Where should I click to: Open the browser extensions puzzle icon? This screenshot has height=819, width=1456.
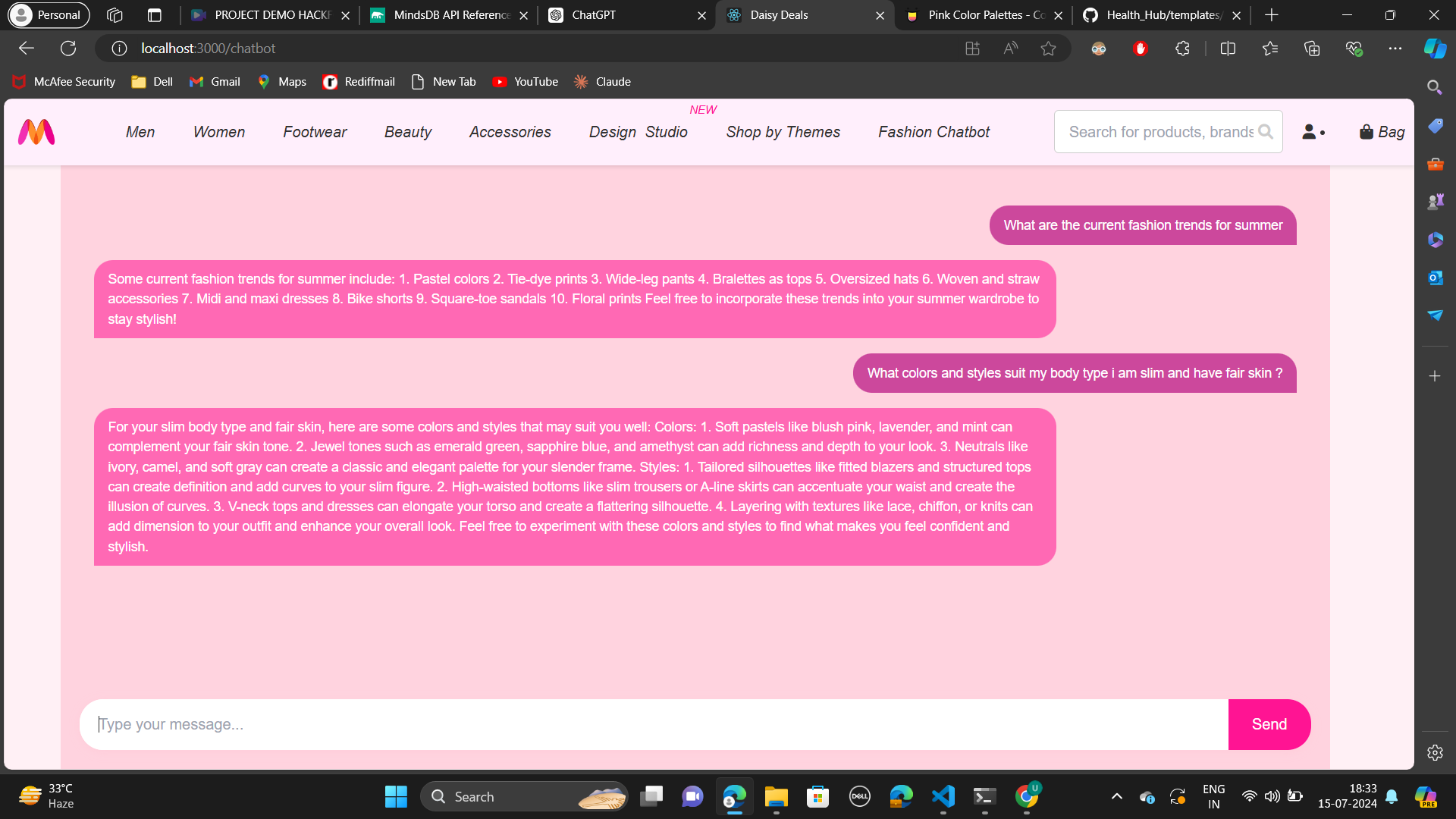(1181, 49)
